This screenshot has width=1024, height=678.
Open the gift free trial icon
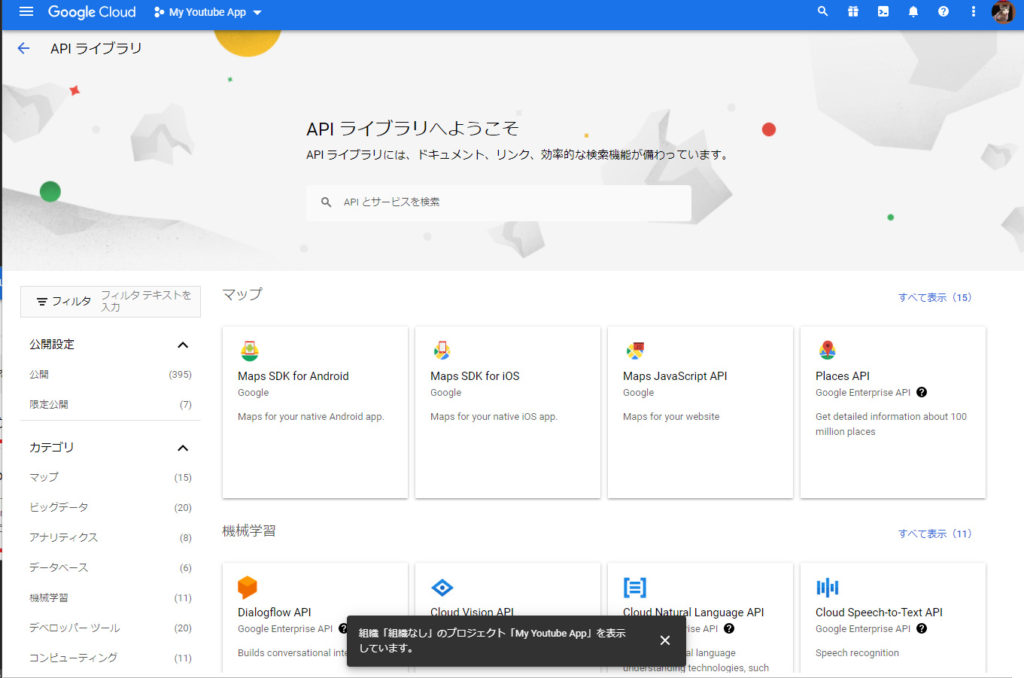853,11
